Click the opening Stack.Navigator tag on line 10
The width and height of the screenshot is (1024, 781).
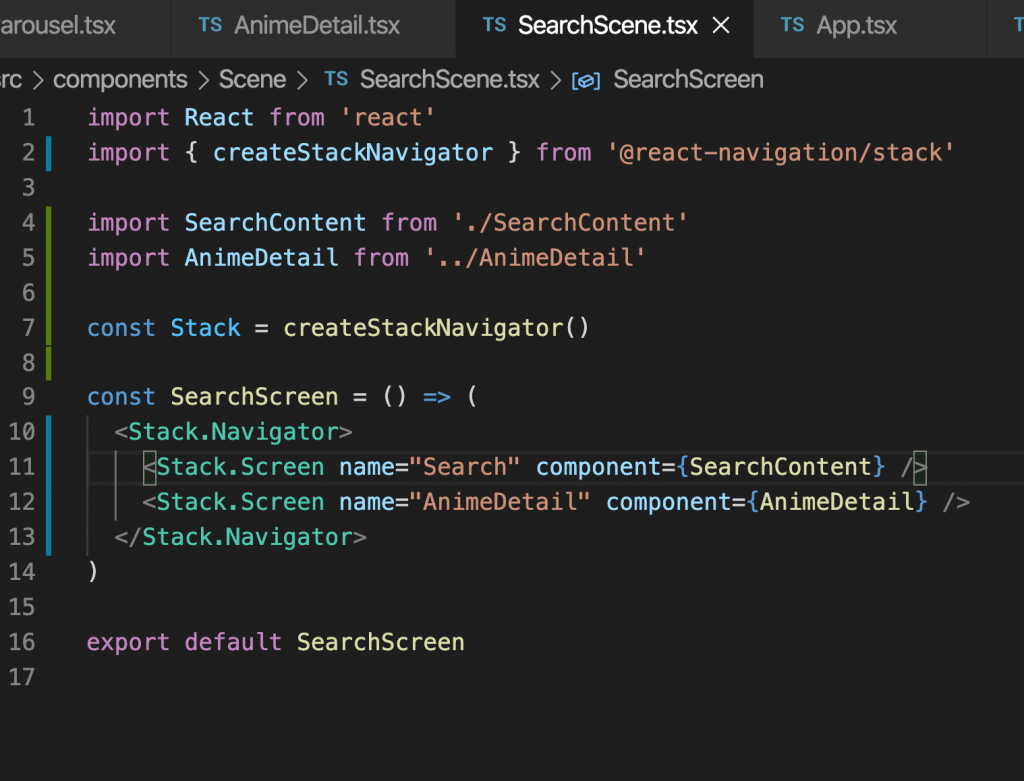tap(234, 432)
